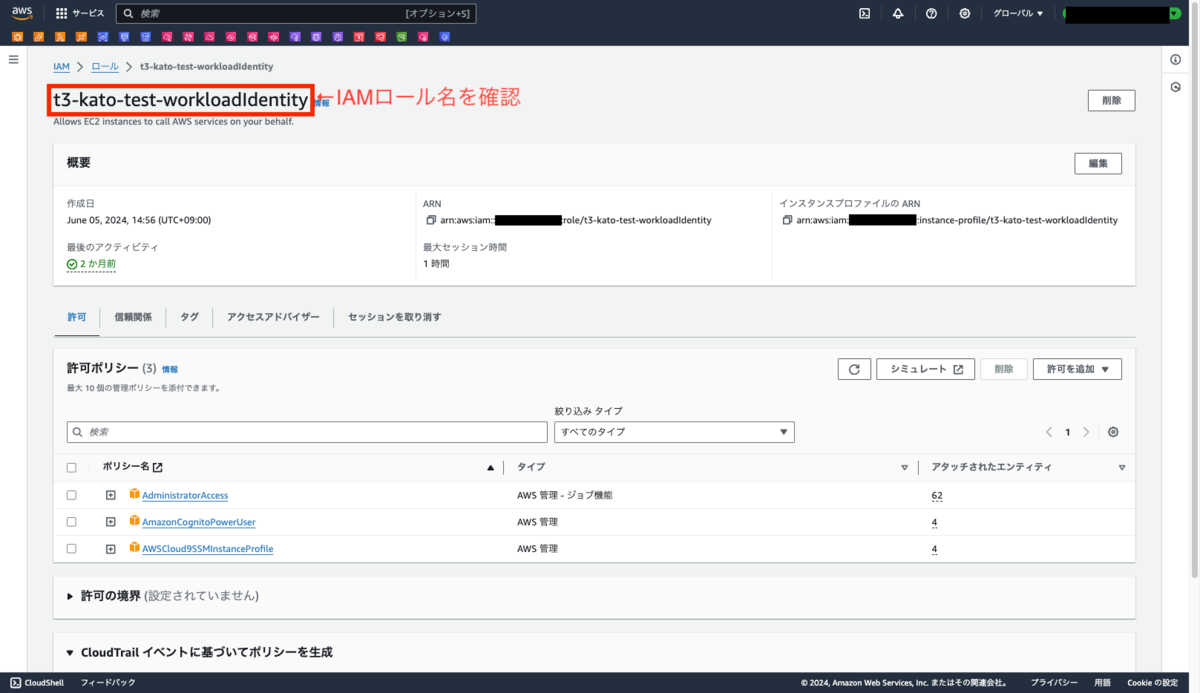This screenshot has height=693, width=1200.
Task: Open the hexagon tutorials panel icon
Action: point(1176,87)
